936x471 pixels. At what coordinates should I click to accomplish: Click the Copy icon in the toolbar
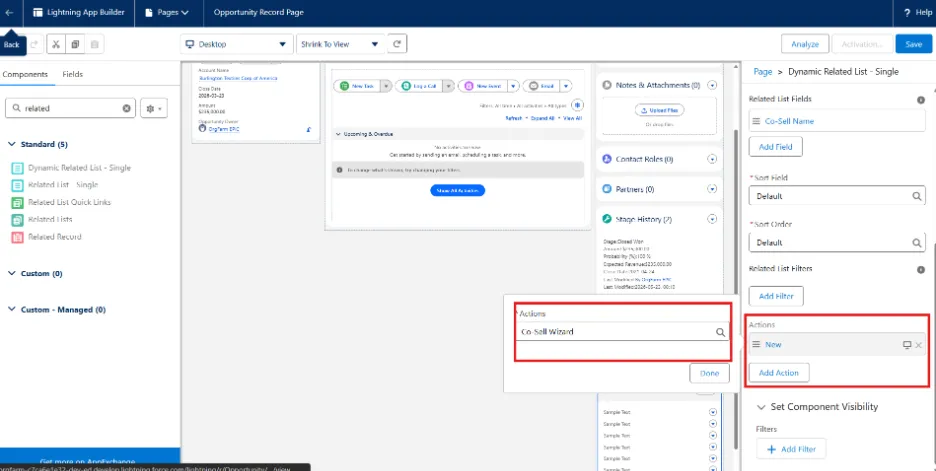click(75, 44)
